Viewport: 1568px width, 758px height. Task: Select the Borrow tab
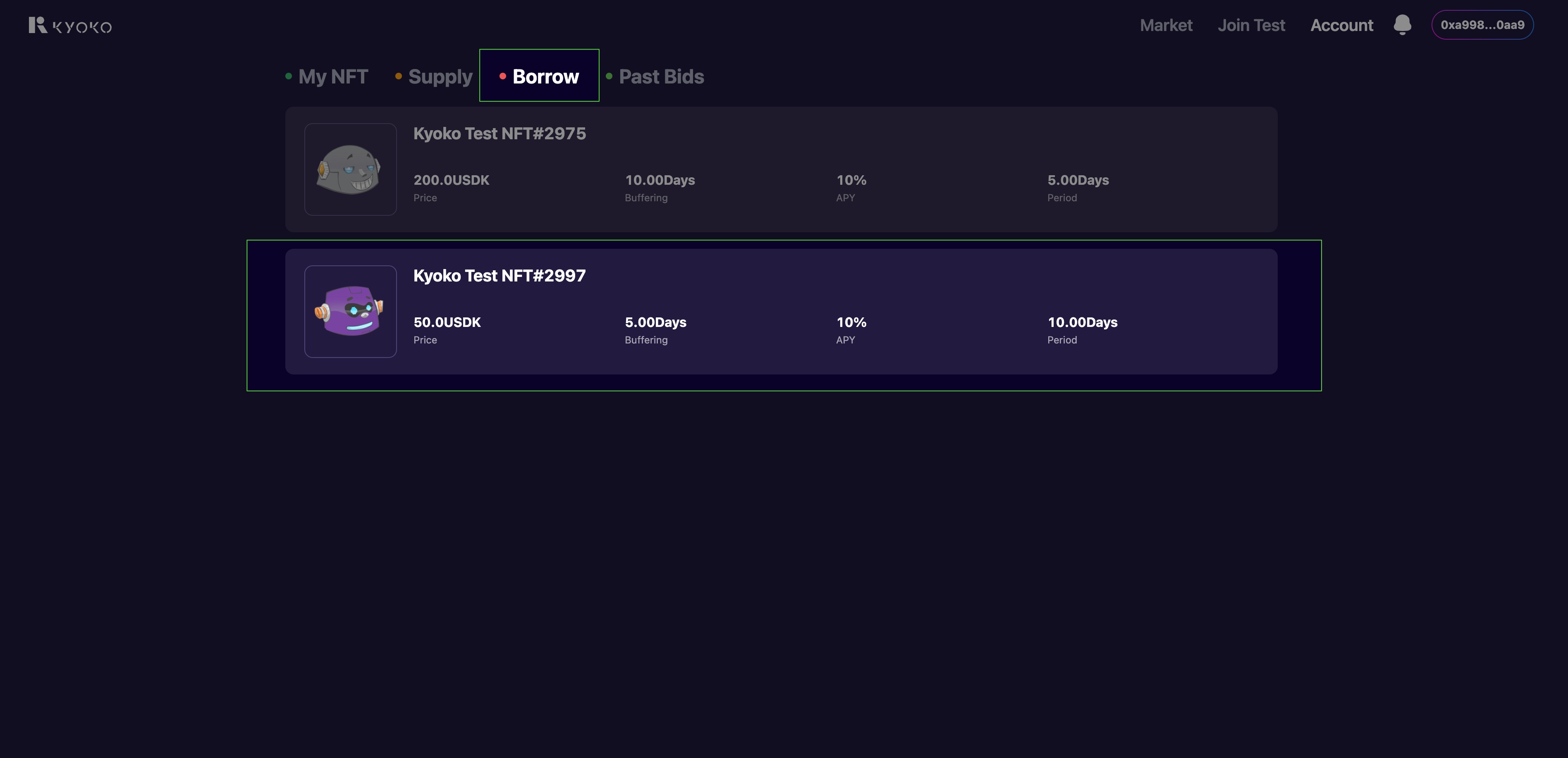click(x=539, y=76)
